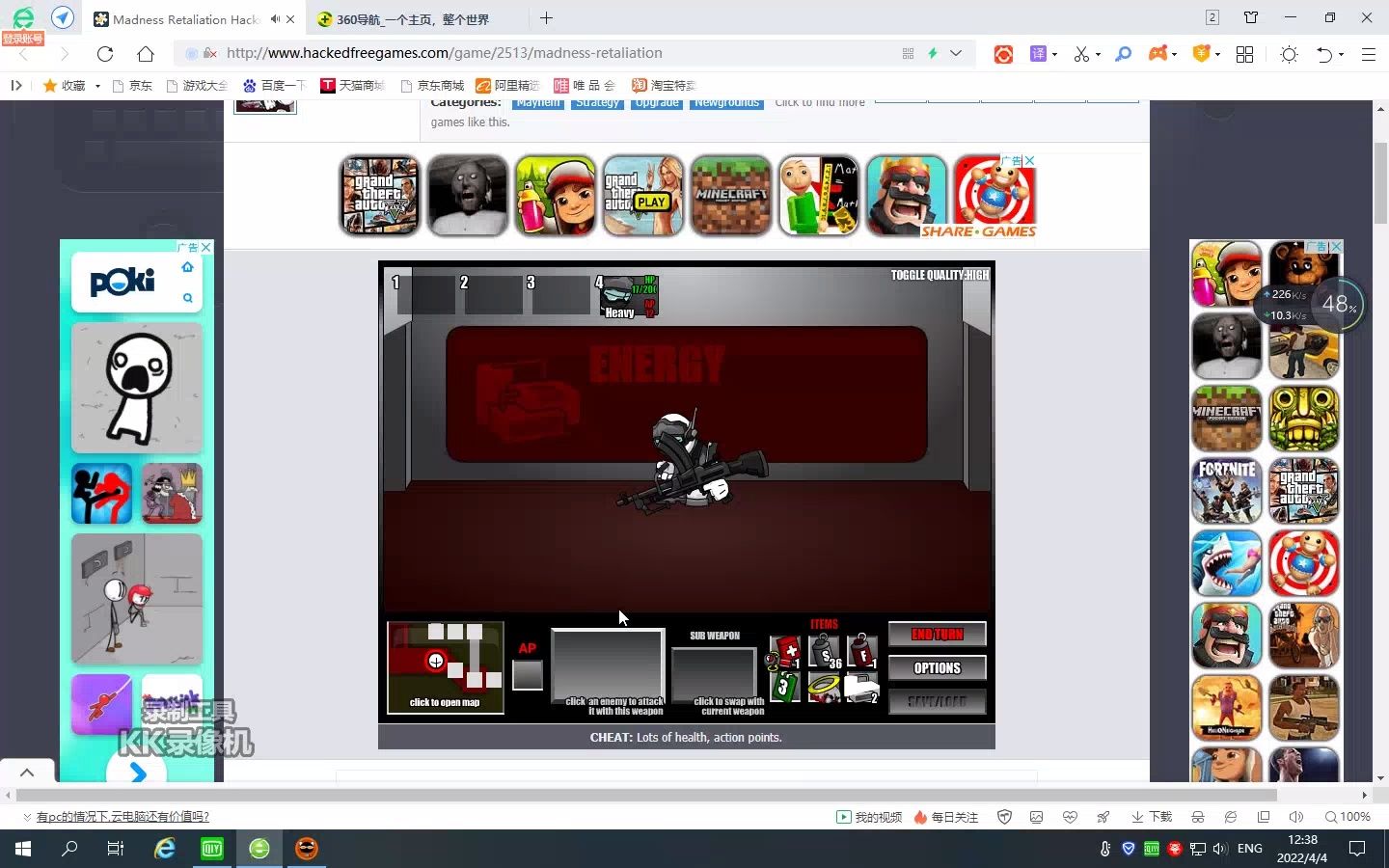Click the main weapon slot box

608,665
